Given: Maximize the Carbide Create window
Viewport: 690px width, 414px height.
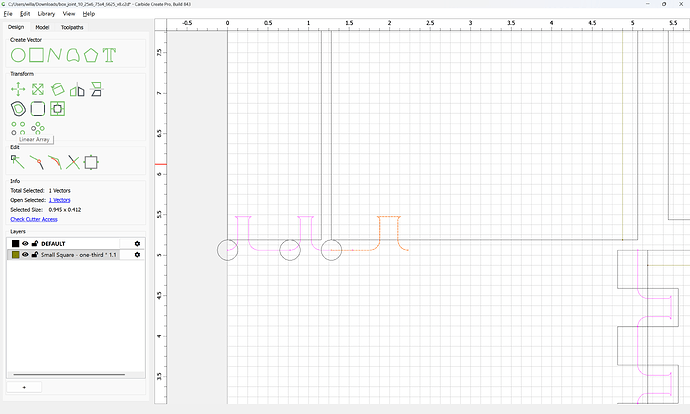Looking at the screenshot, I should point(664,4).
